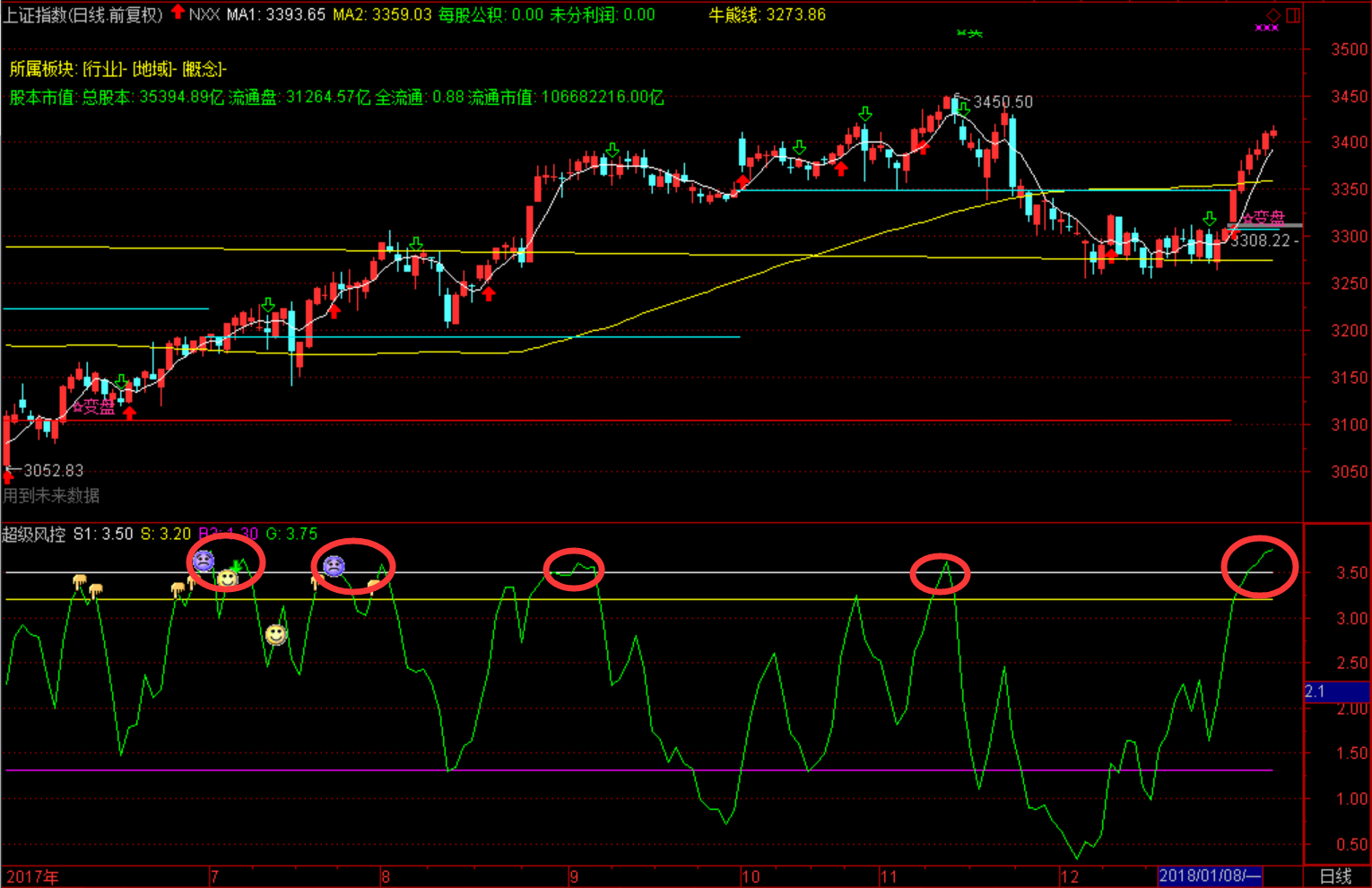Click the MA2: 3359.03 value
Viewport: 1372px width, 888px height.
[x=382, y=14]
